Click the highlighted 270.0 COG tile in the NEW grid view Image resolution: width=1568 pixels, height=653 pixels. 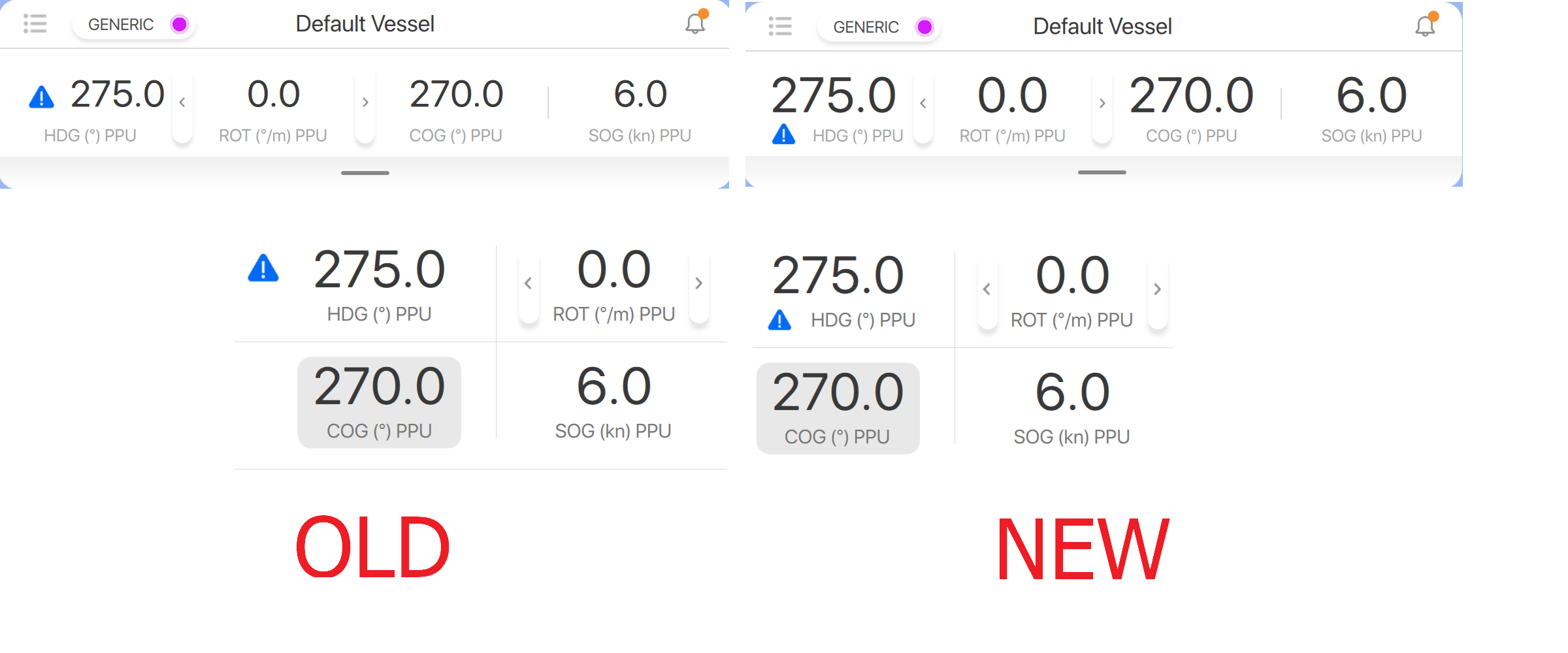pos(838,408)
